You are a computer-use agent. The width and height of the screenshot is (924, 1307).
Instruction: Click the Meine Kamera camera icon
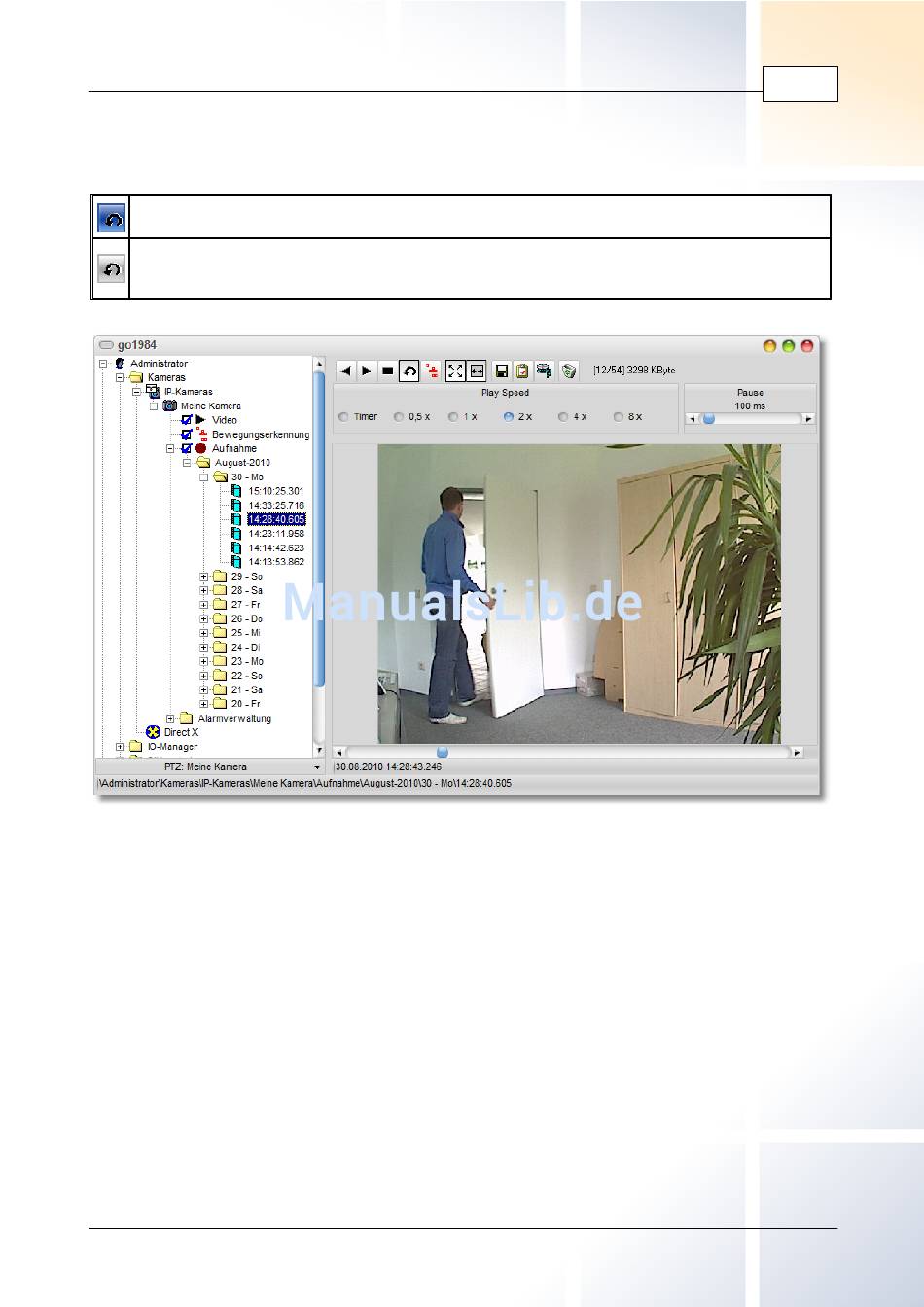169,406
